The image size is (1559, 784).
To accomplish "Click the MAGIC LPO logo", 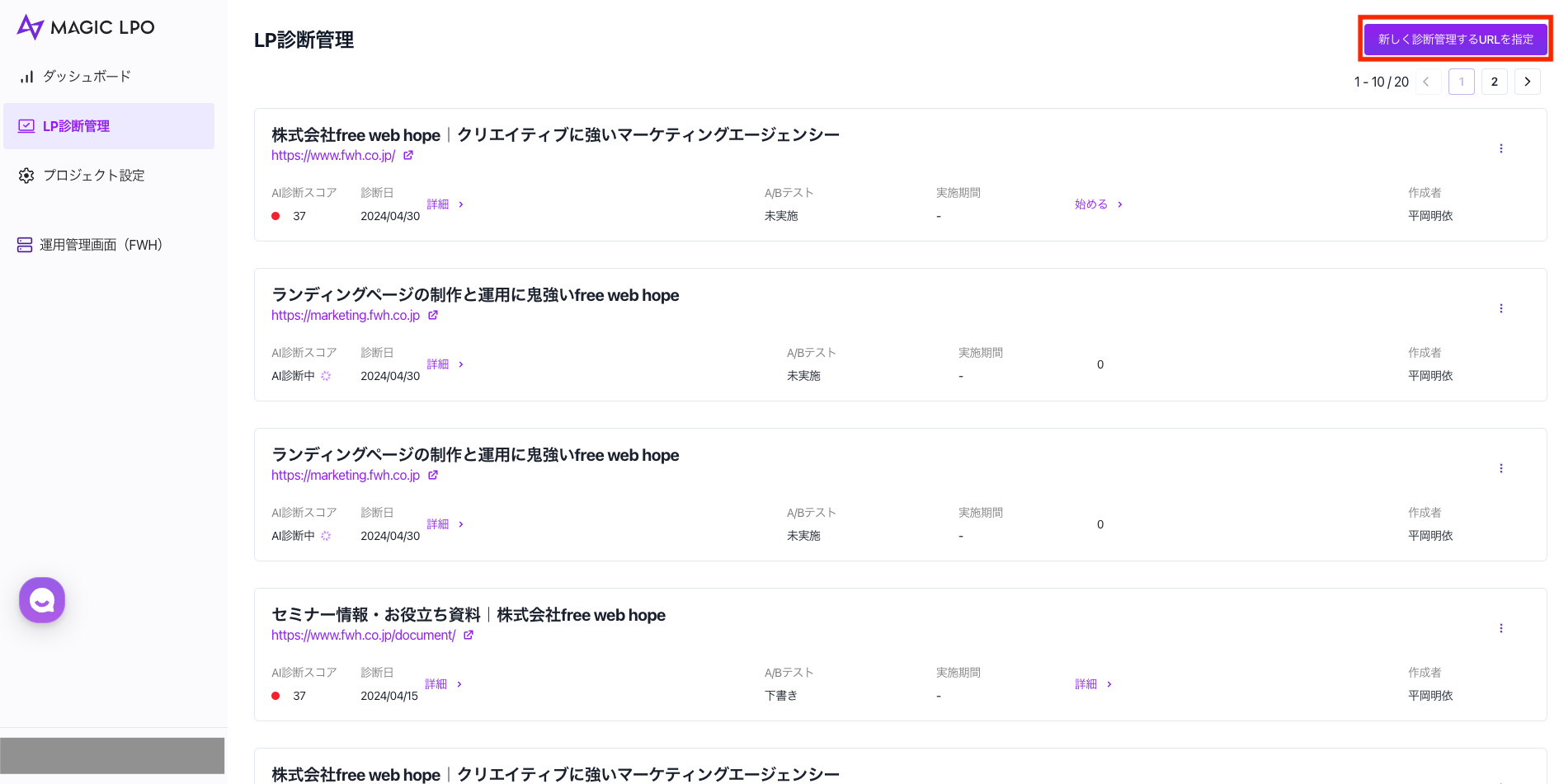I will [x=86, y=27].
